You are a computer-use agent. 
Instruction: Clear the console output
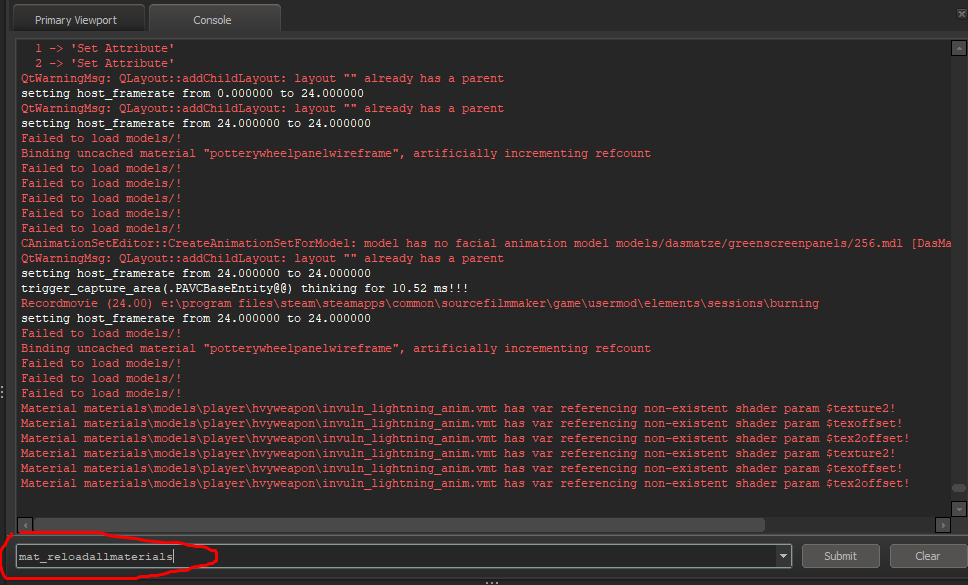927,556
